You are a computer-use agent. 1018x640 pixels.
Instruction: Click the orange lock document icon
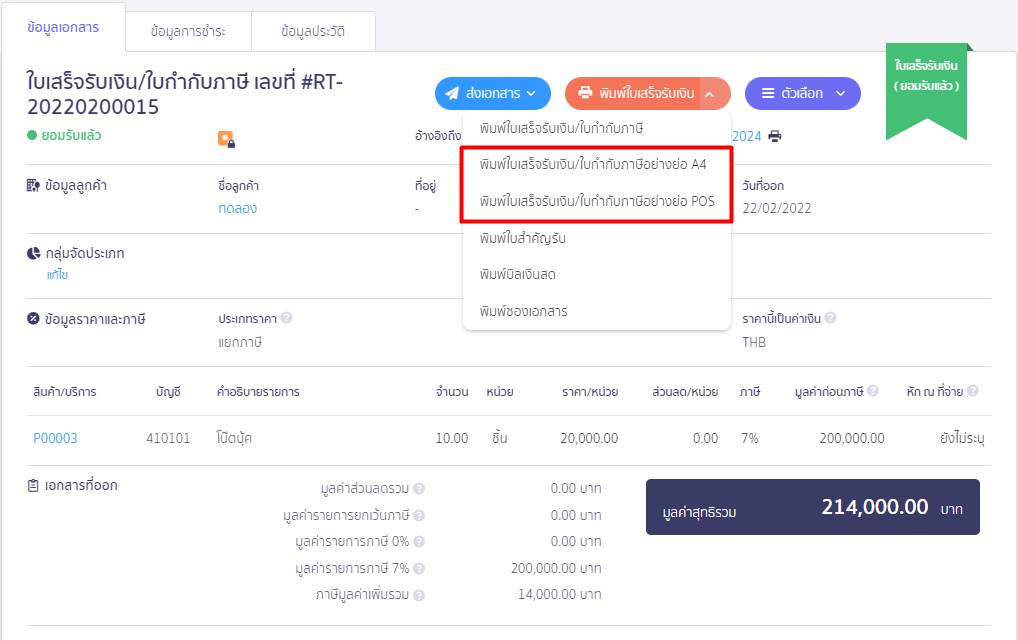[226, 139]
